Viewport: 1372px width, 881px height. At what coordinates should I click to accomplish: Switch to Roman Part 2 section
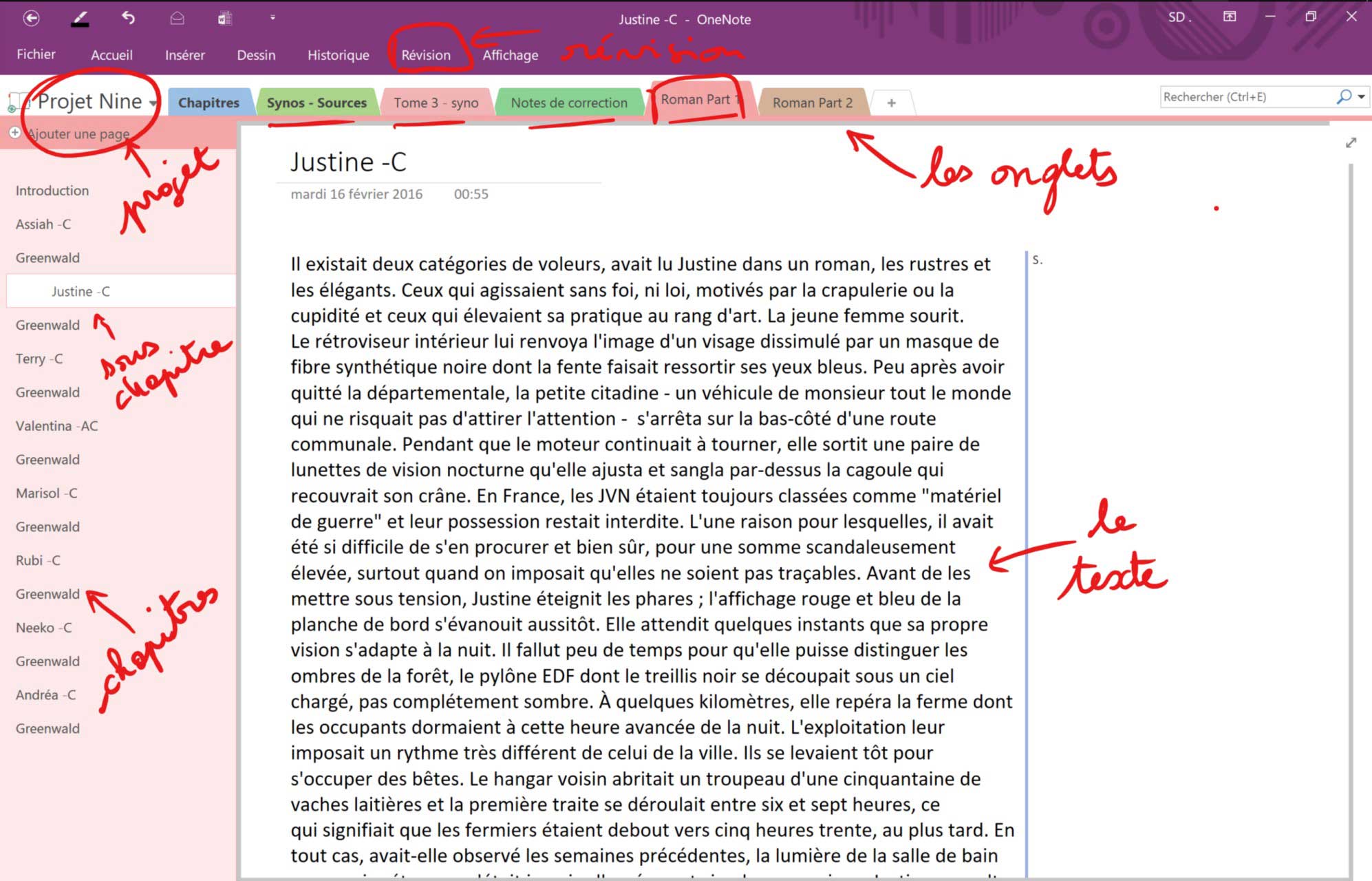point(812,103)
